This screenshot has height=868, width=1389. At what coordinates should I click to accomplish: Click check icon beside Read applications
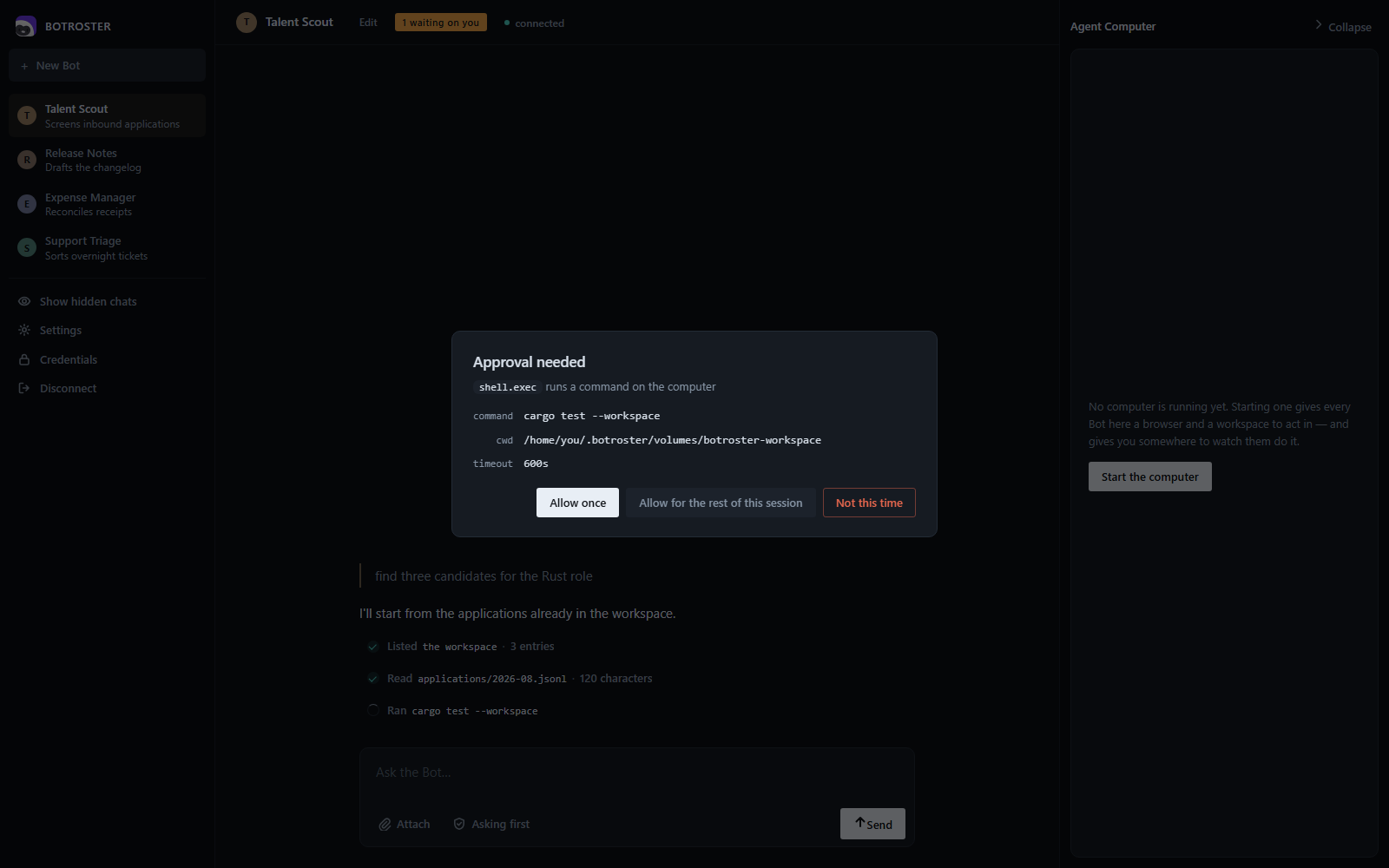coord(372,679)
